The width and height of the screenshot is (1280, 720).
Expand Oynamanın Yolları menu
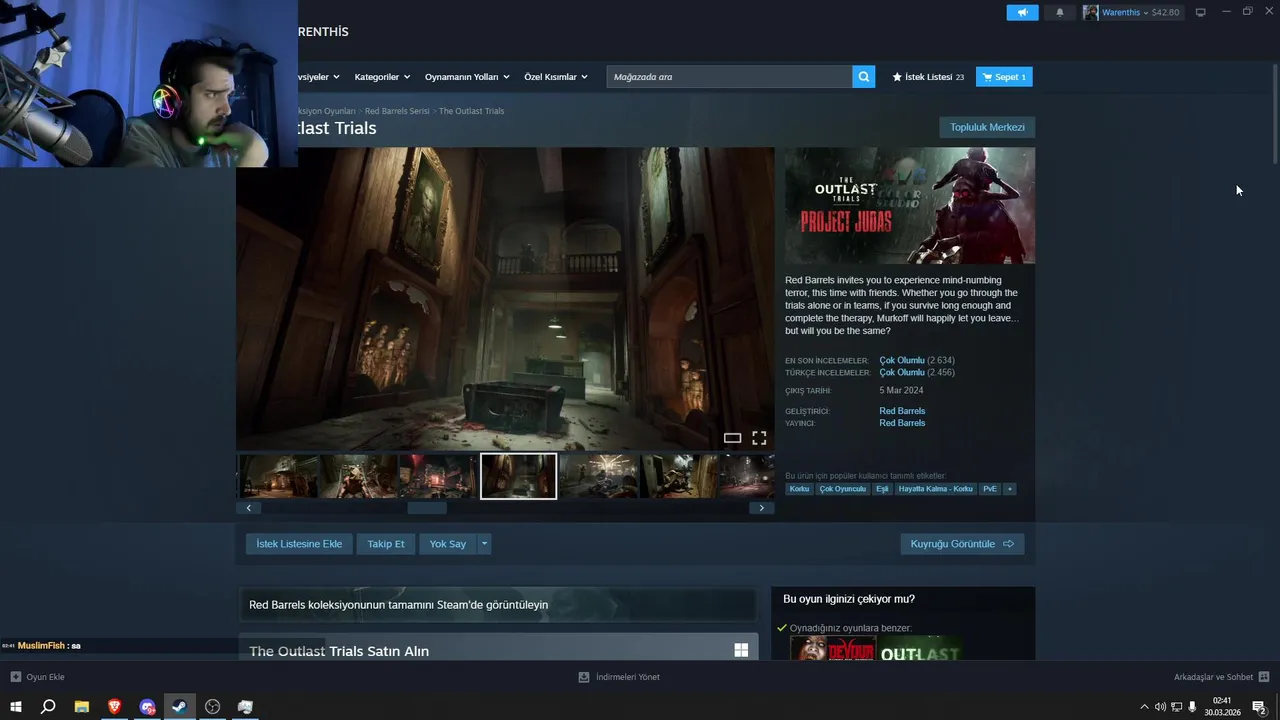(x=467, y=77)
